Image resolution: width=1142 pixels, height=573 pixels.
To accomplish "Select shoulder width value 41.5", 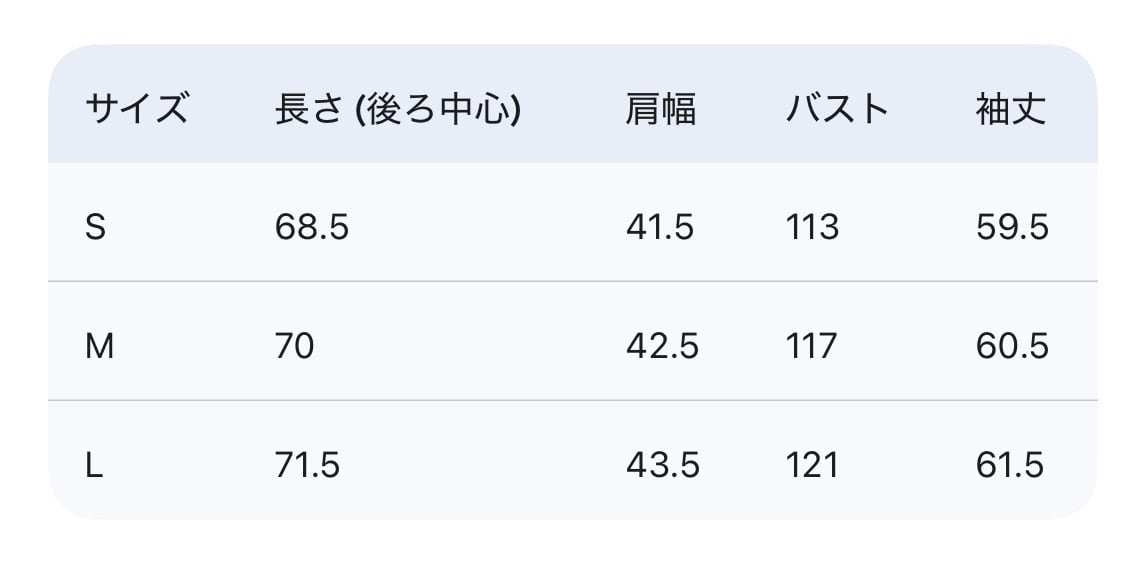I will point(660,228).
